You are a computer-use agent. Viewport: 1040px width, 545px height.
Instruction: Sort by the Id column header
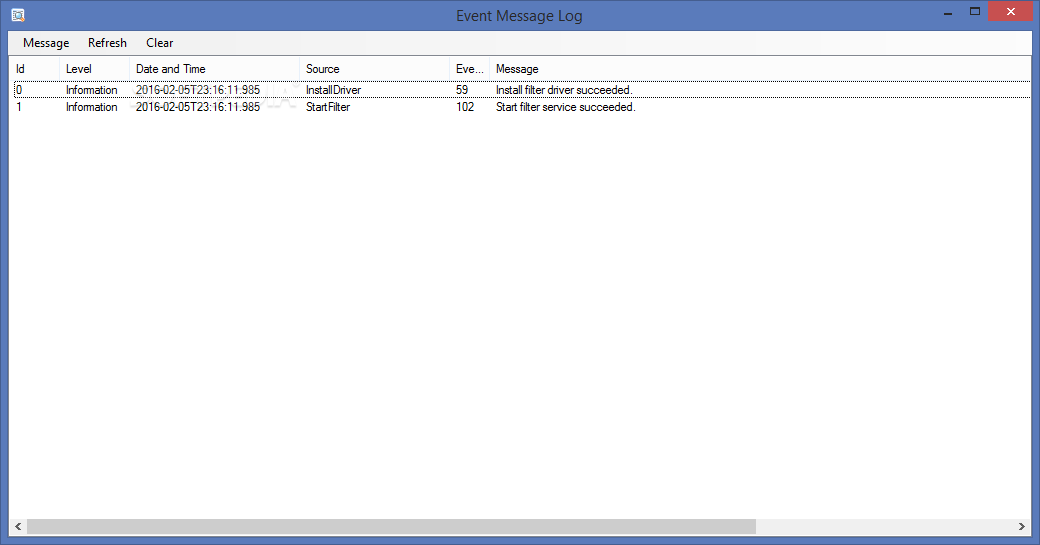[x=34, y=69]
